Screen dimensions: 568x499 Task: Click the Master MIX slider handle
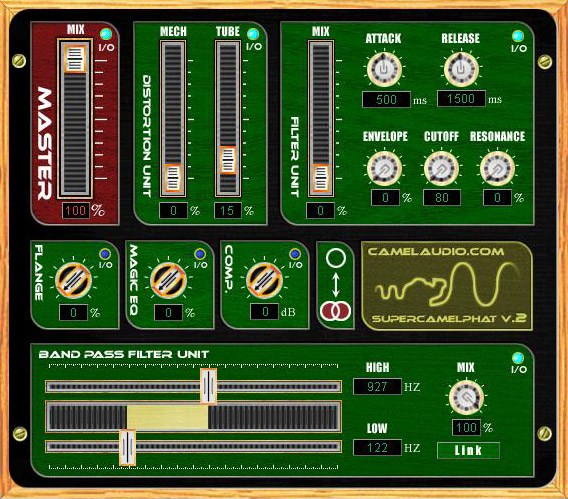pyautogui.click(x=75, y=58)
